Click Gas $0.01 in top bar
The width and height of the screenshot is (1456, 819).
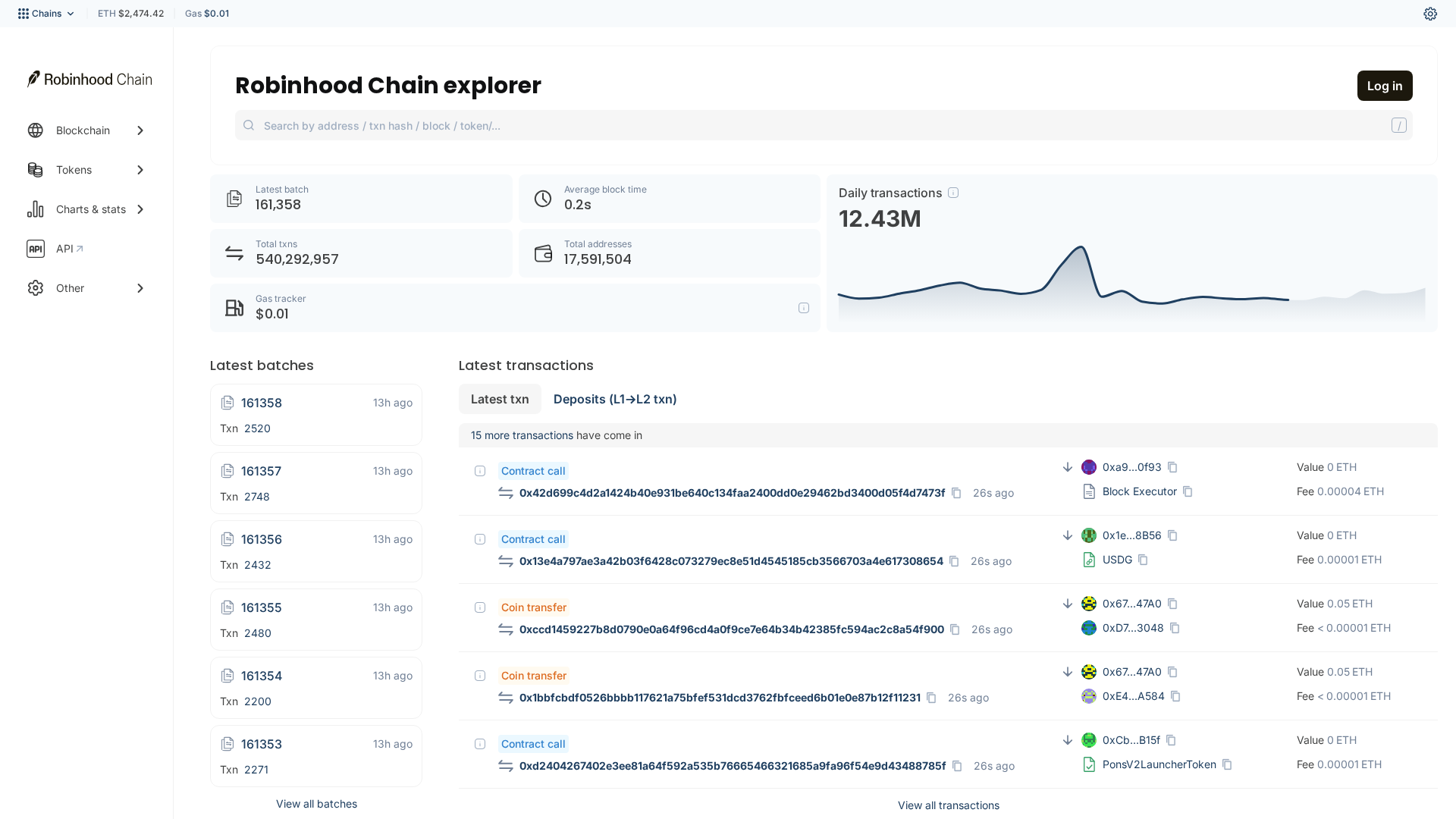point(207,14)
